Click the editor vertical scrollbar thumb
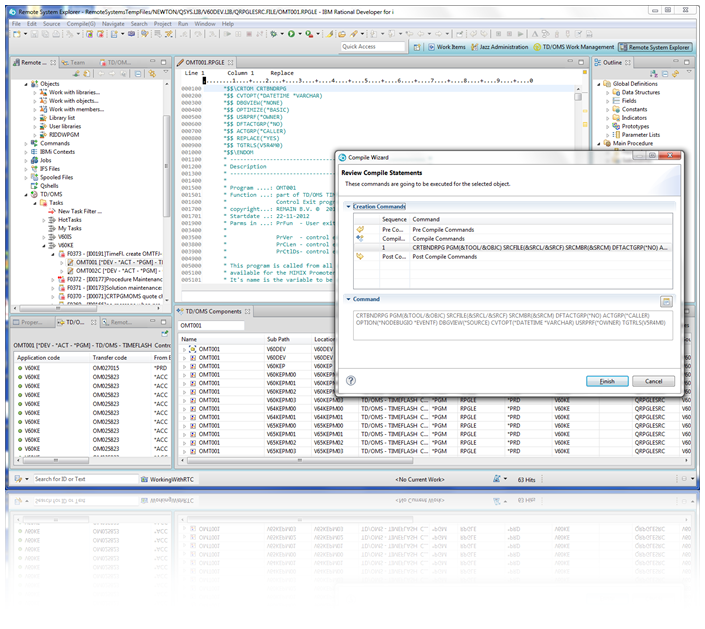The height and width of the screenshot is (629, 705). click(578, 97)
